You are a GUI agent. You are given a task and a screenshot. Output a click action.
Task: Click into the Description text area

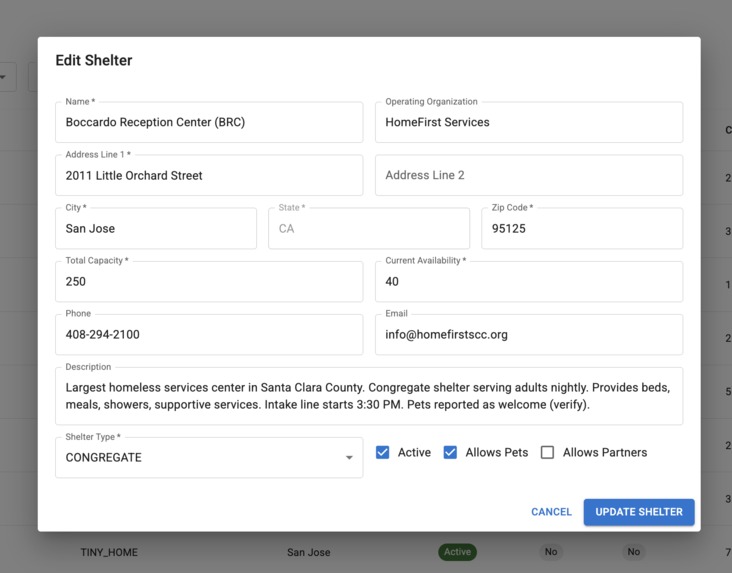click(369, 396)
